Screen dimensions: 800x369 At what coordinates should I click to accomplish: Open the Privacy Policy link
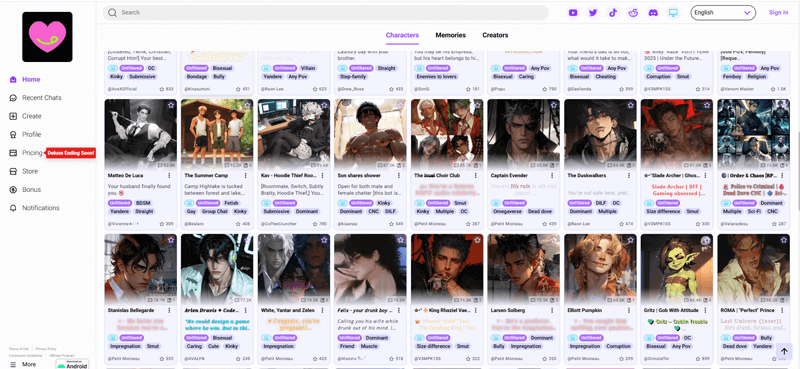tap(46, 349)
